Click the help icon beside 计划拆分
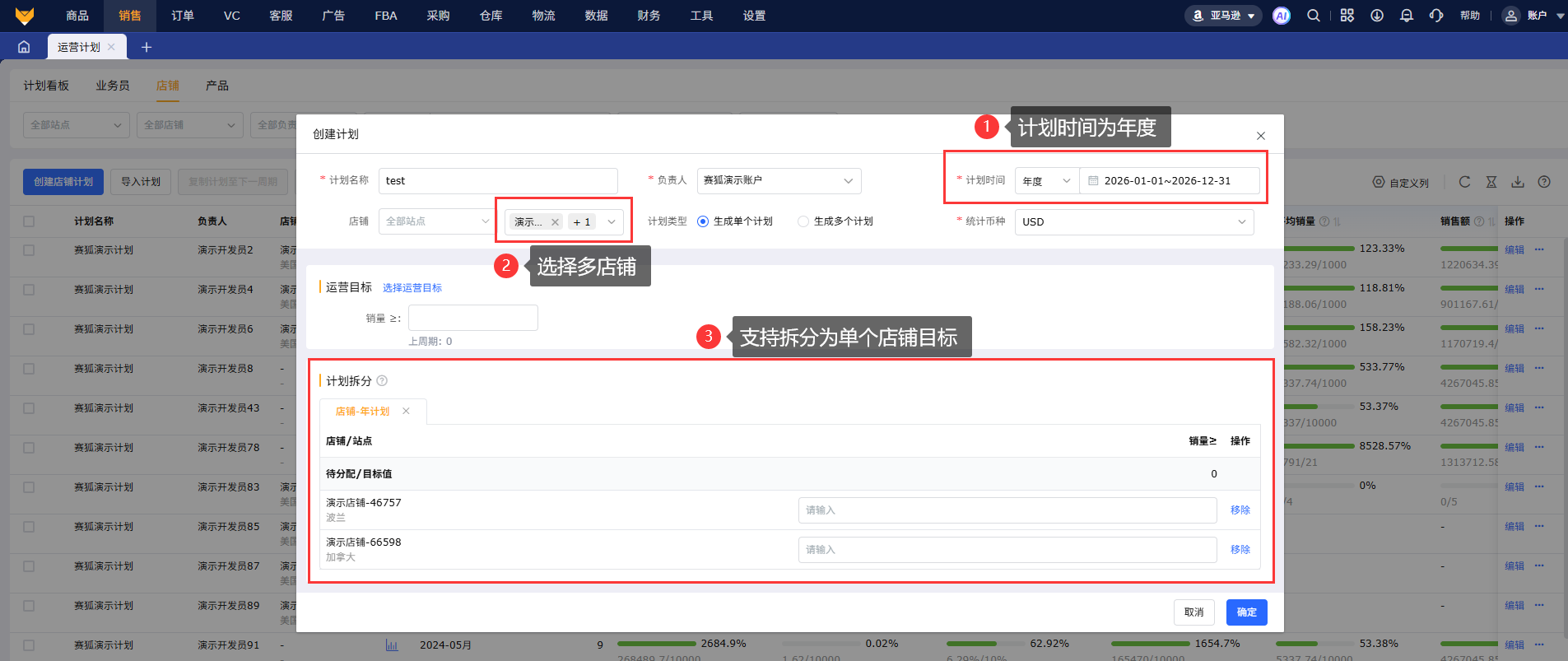 point(382,381)
